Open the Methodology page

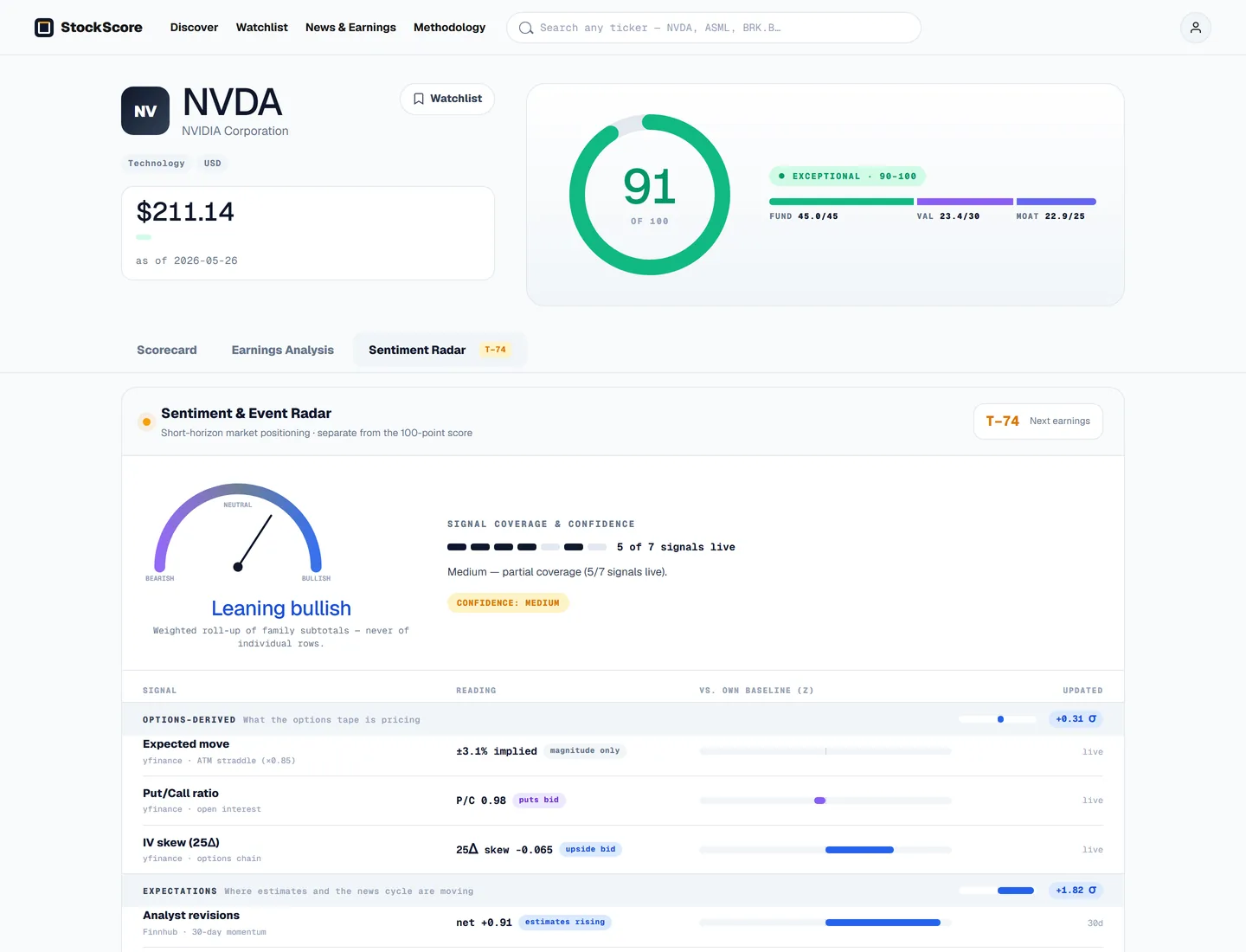coord(449,28)
